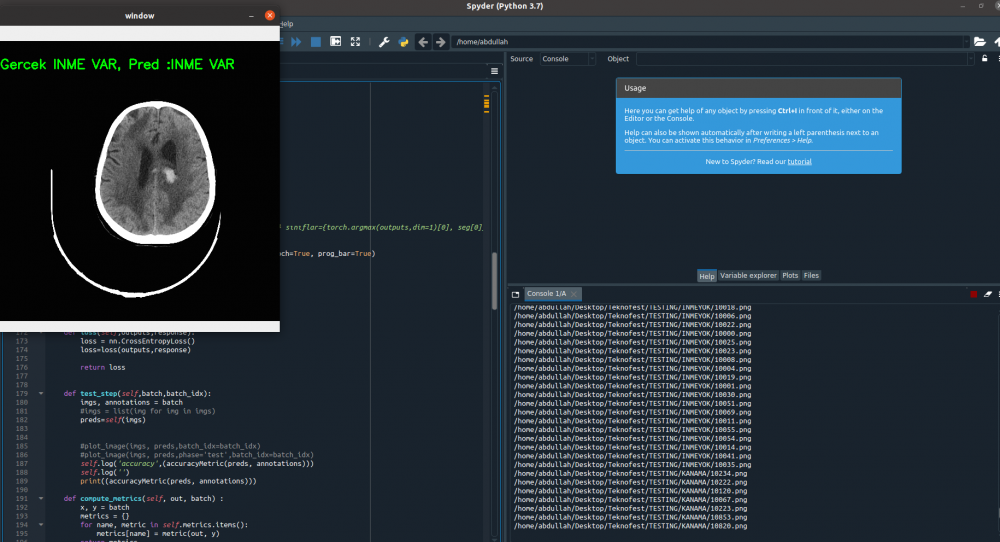Click the forward arrow in the toolbar
1000x542 pixels.
pos(440,42)
